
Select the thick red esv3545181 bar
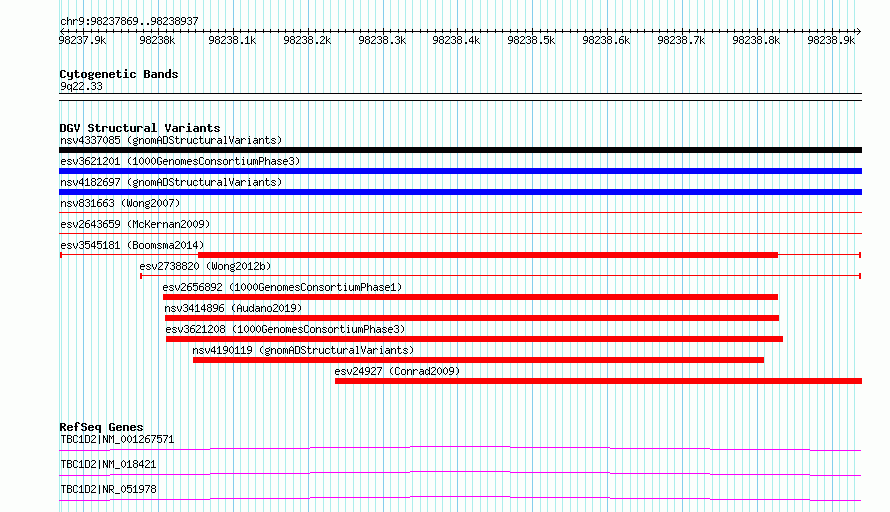click(x=488, y=255)
